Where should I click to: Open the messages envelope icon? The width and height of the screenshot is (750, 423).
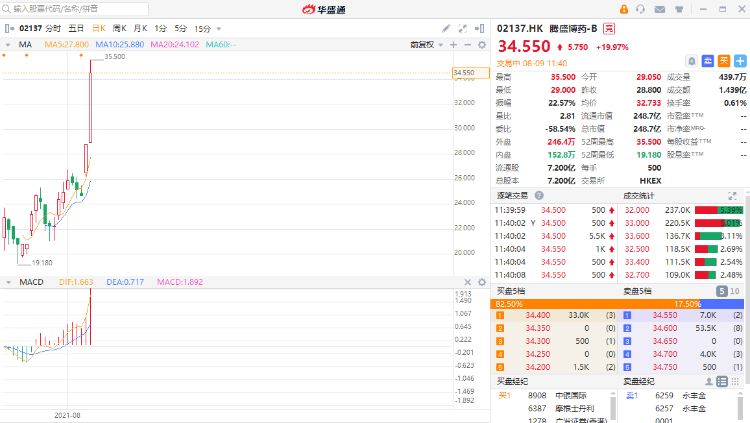coord(660,9)
